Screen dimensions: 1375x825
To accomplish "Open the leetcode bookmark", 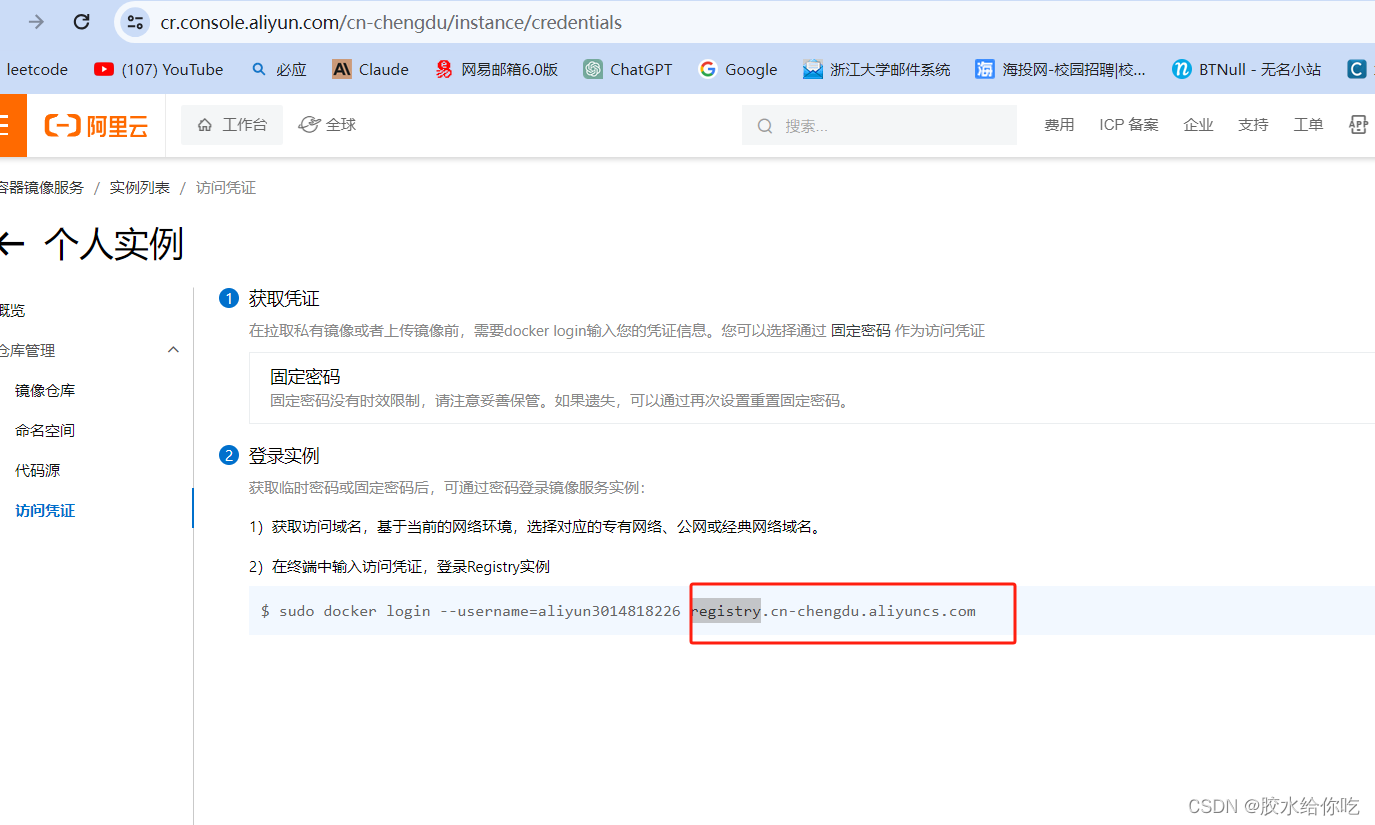I will coord(37,69).
